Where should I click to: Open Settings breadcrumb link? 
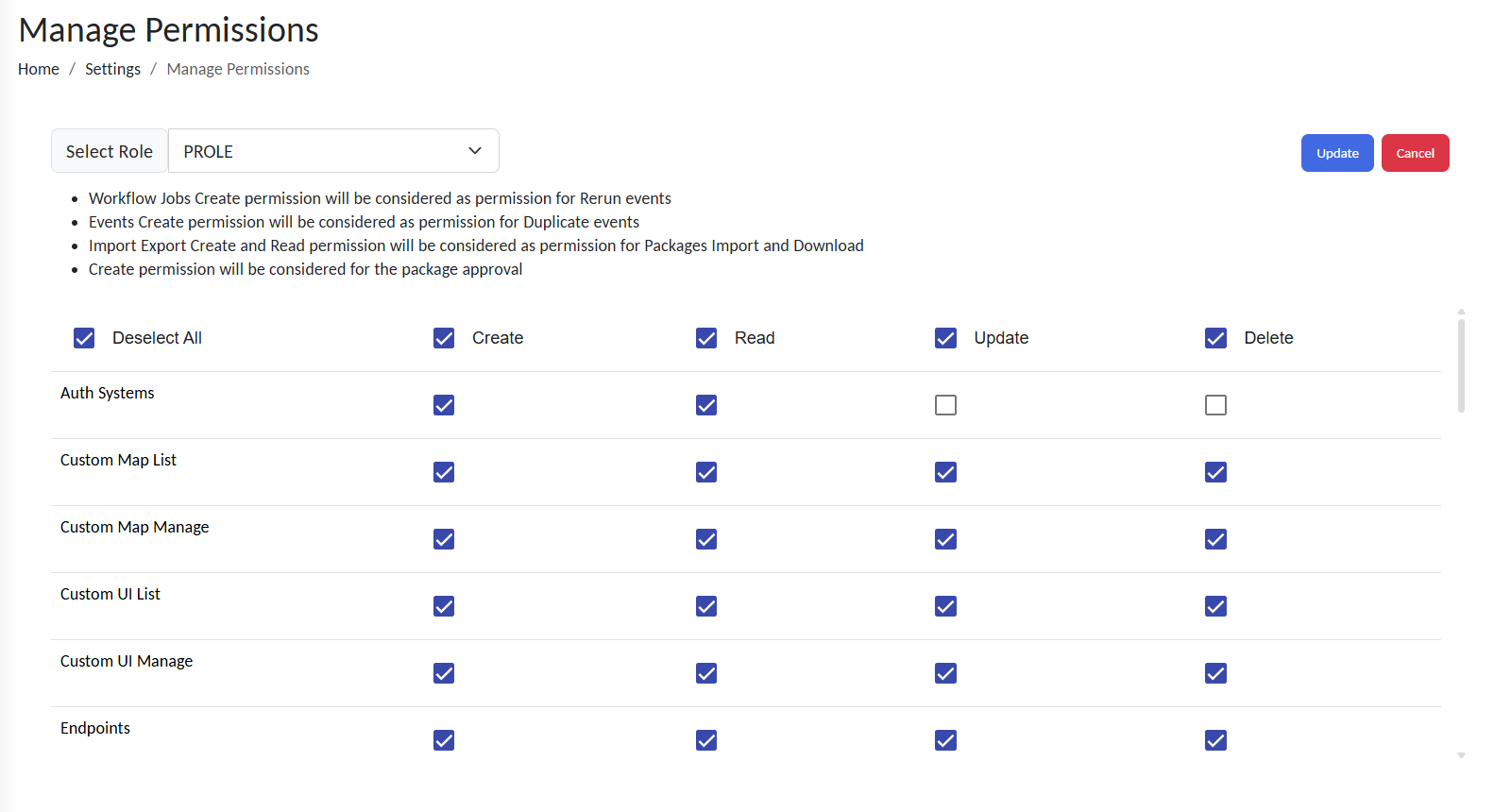tap(112, 69)
